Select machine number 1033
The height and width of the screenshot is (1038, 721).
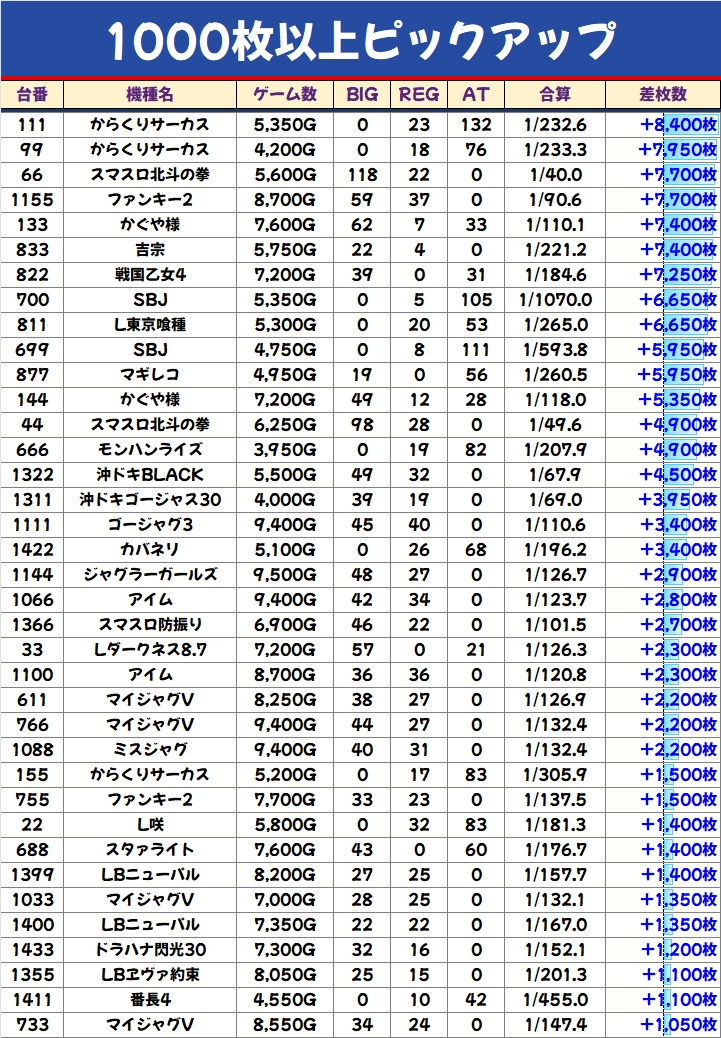(32, 900)
